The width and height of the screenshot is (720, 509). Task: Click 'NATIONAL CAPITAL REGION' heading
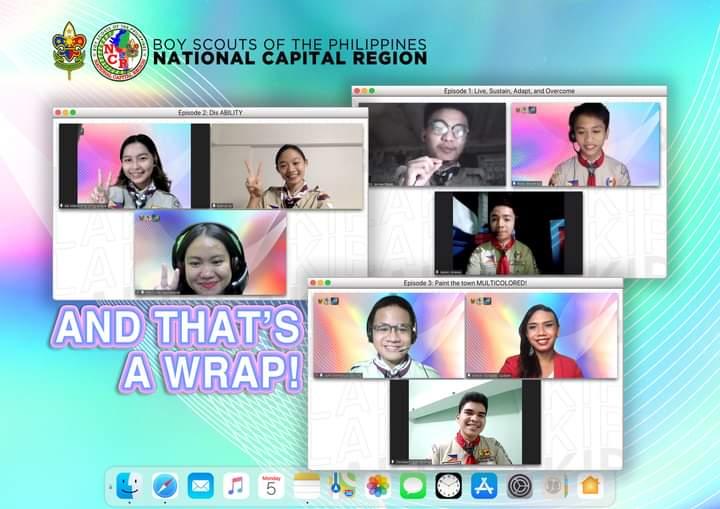click(x=290, y=58)
